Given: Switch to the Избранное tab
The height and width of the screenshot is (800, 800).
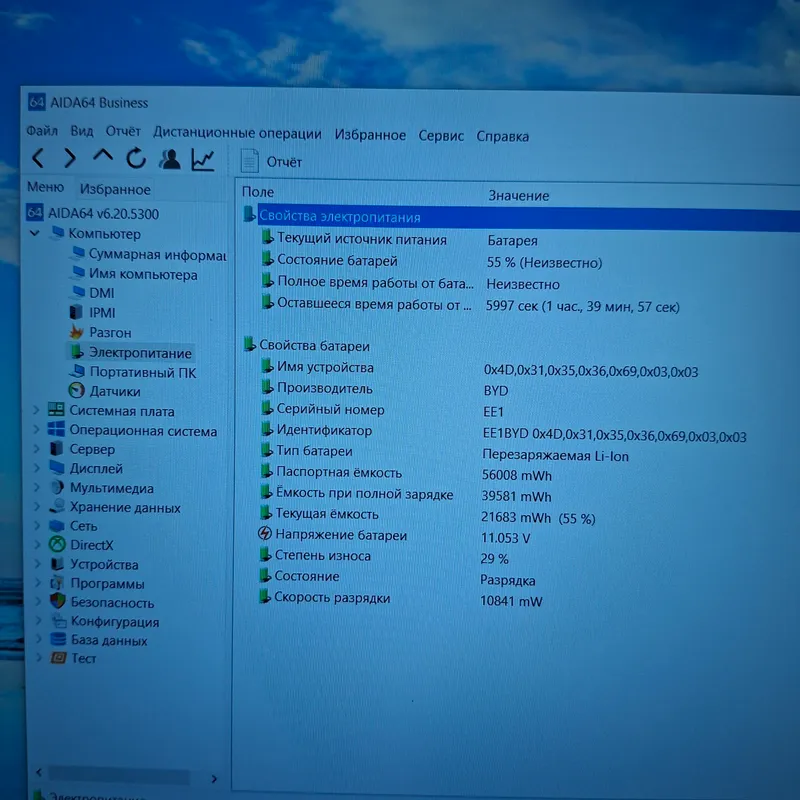Looking at the screenshot, I should click(x=115, y=189).
